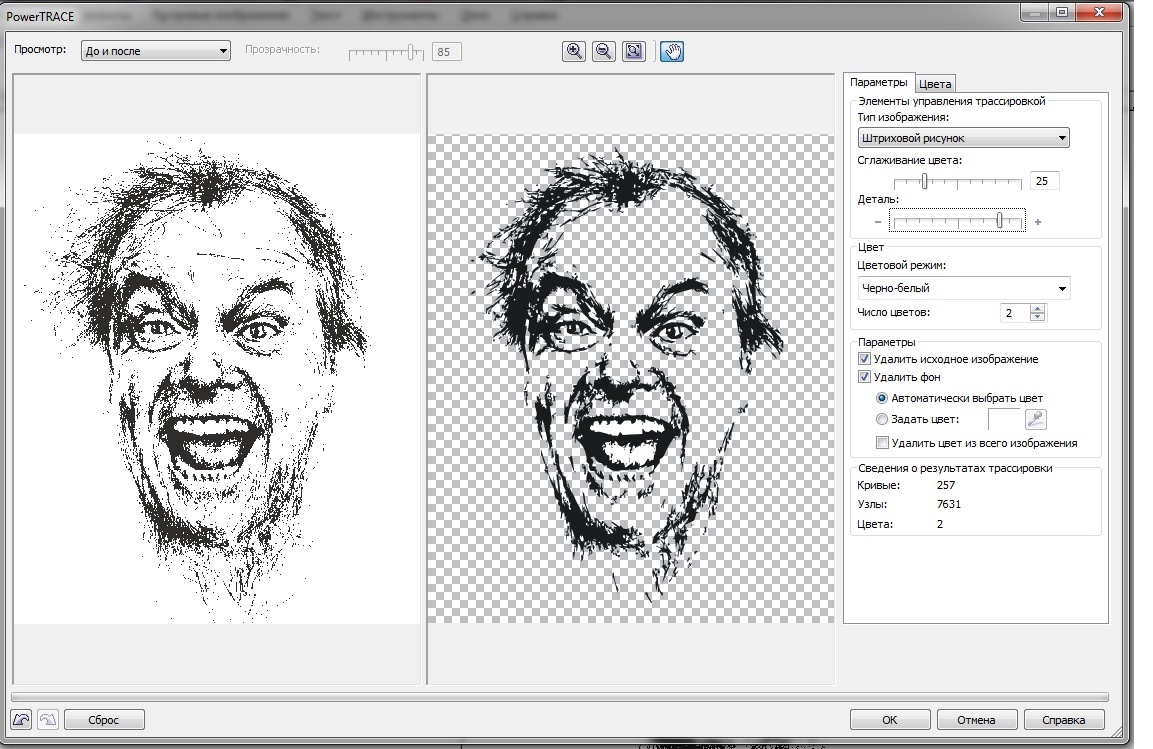This screenshot has width=1153, height=749.
Task: Switch to the Параметры tab
Action: click(879, 82)
